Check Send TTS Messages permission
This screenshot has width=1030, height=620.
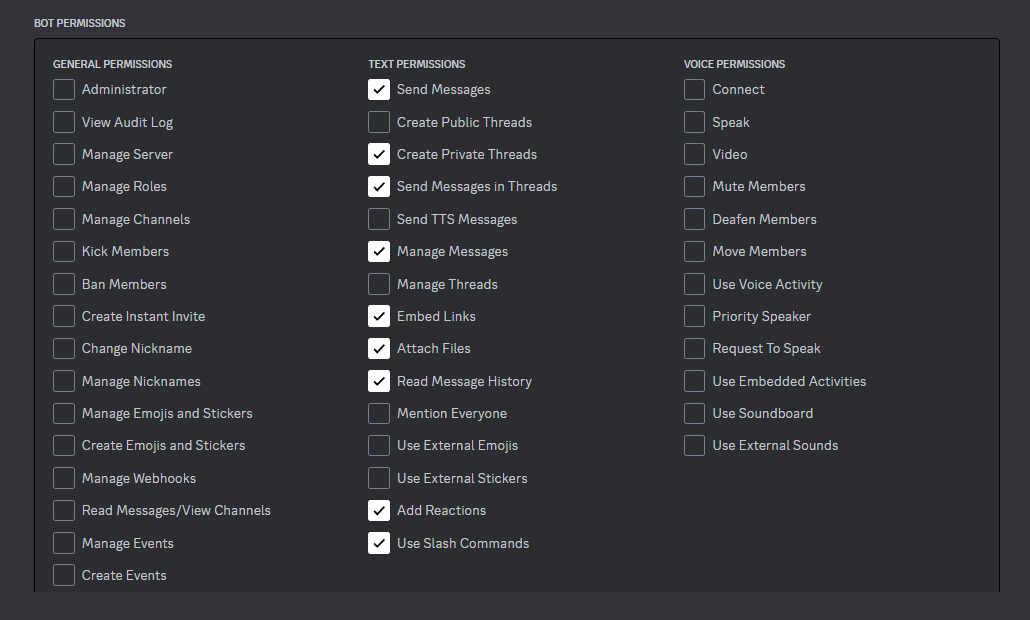[379, 219]
